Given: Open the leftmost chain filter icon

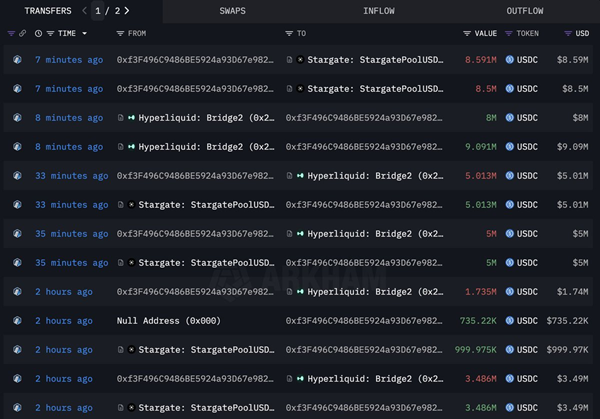Looking at the screenshot, I should click(11, 34).
